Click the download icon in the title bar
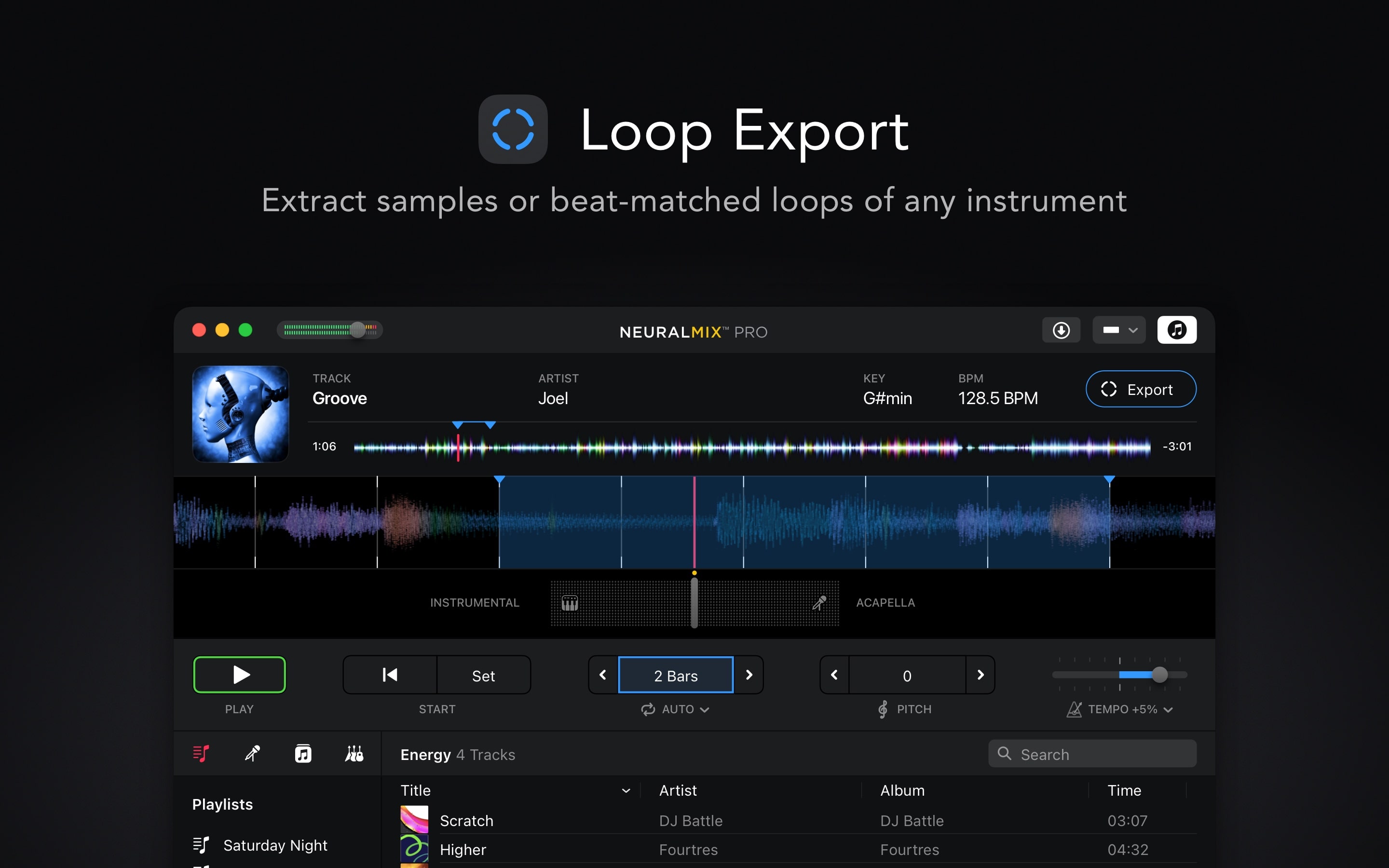The width and height of the screenshot is (1389, 868). (1061, 330)
